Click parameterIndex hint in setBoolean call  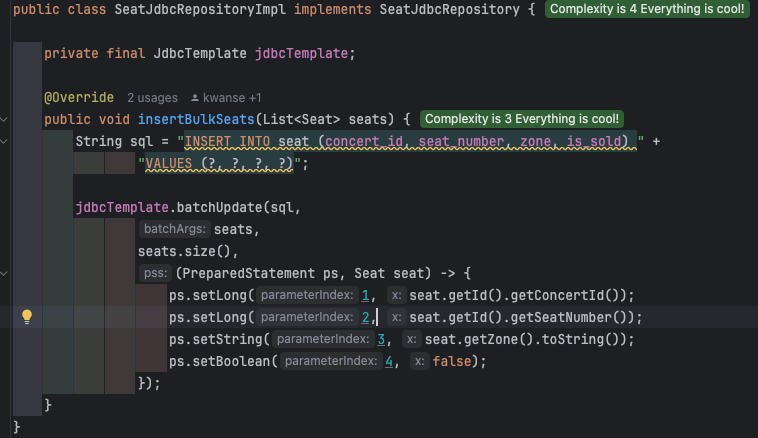[x=331, y=361]
